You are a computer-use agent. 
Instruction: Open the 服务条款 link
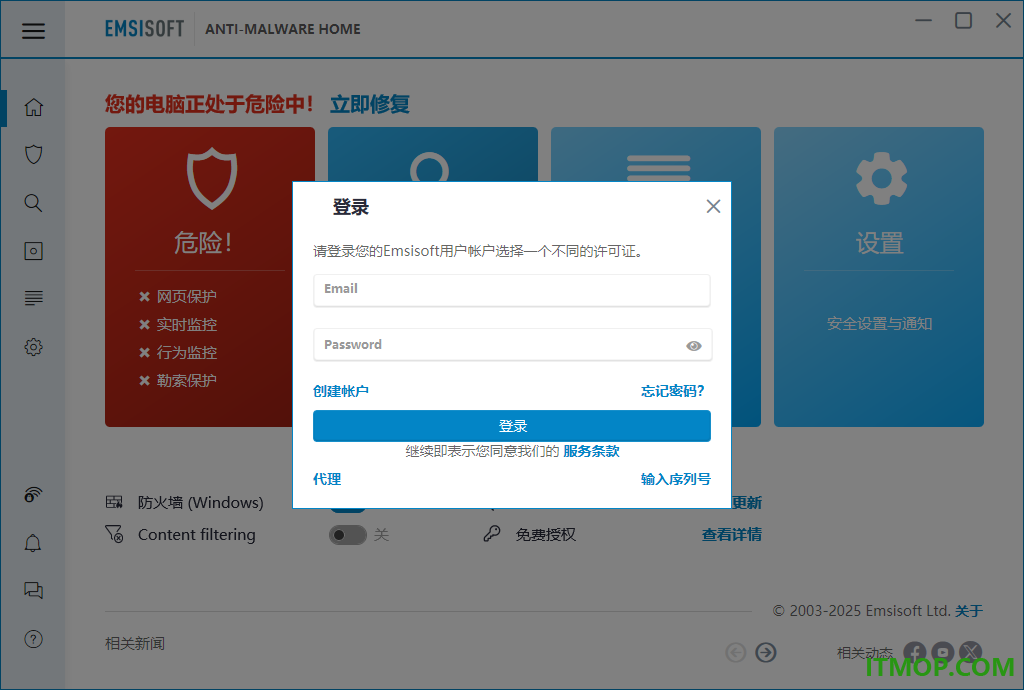pyautogui.click(x=591, y=451)
